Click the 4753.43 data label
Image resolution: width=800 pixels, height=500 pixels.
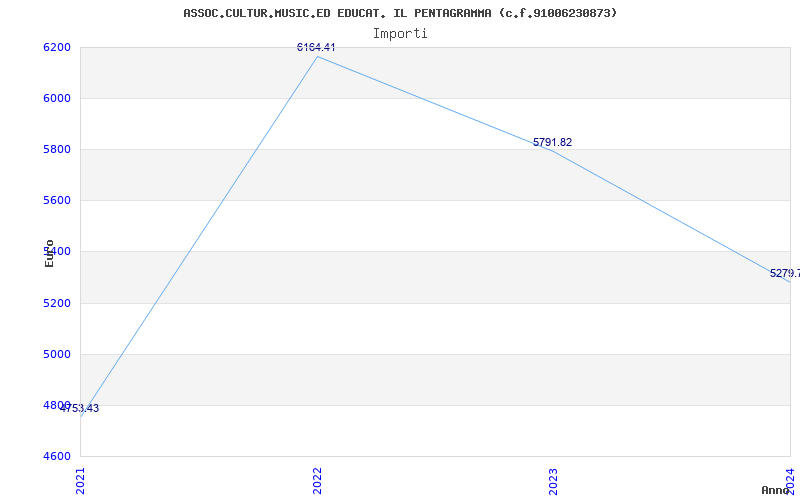point(80,409)
